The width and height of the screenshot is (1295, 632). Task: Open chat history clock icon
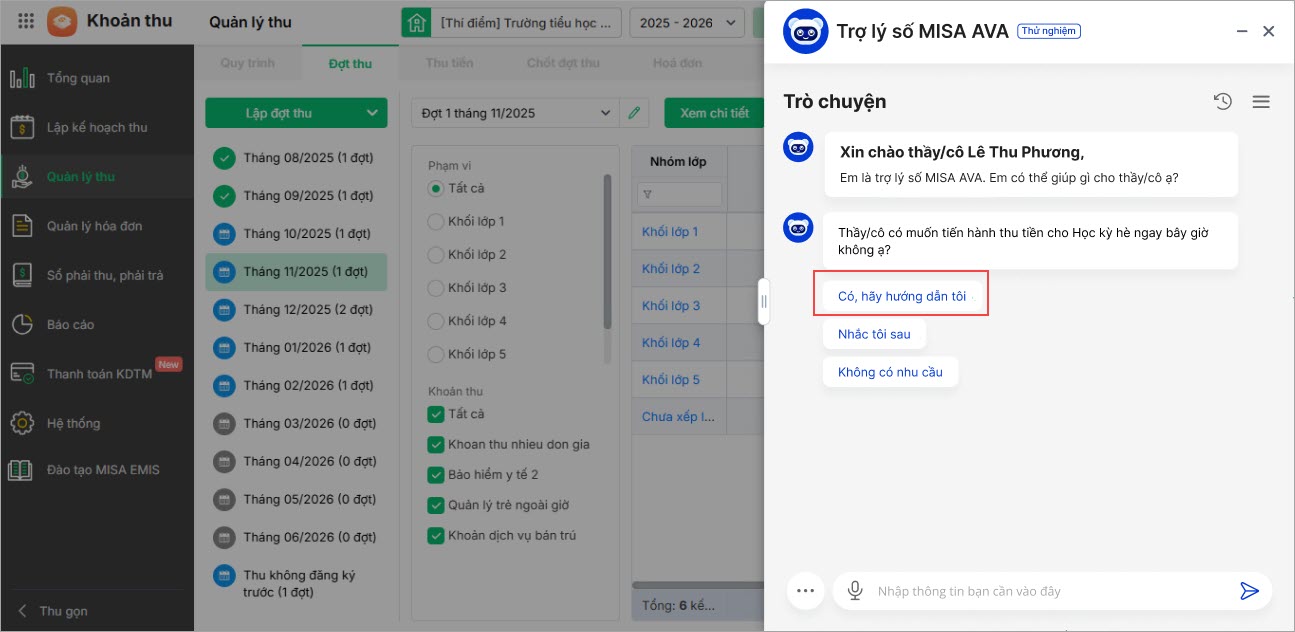pyautogui.click(x=1222, y=101)
